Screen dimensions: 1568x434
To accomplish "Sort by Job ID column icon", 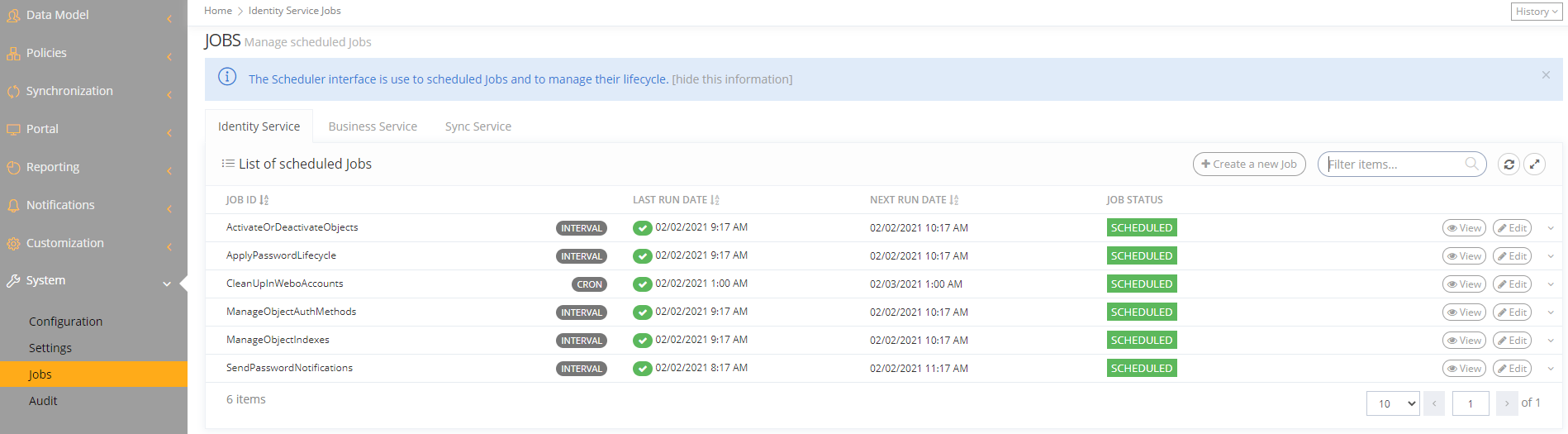I will (264, 200).
